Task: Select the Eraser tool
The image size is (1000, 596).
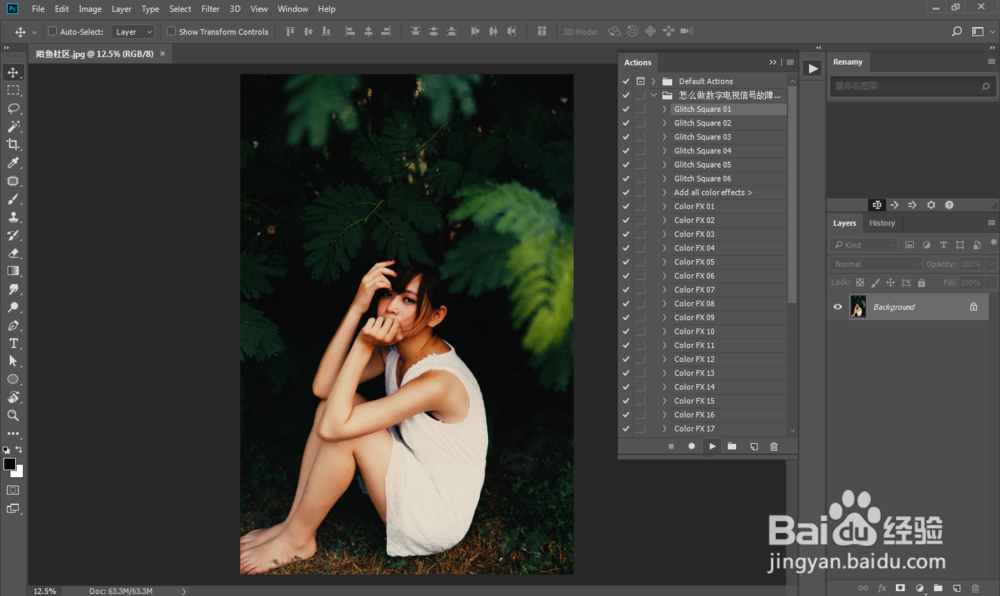Action: coord(13,253)
